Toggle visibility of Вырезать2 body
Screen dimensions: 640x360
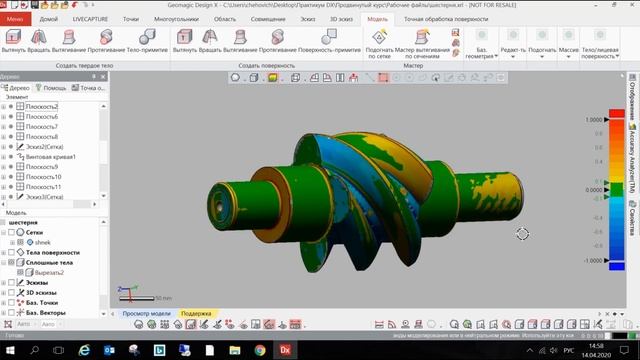point(20,272)
